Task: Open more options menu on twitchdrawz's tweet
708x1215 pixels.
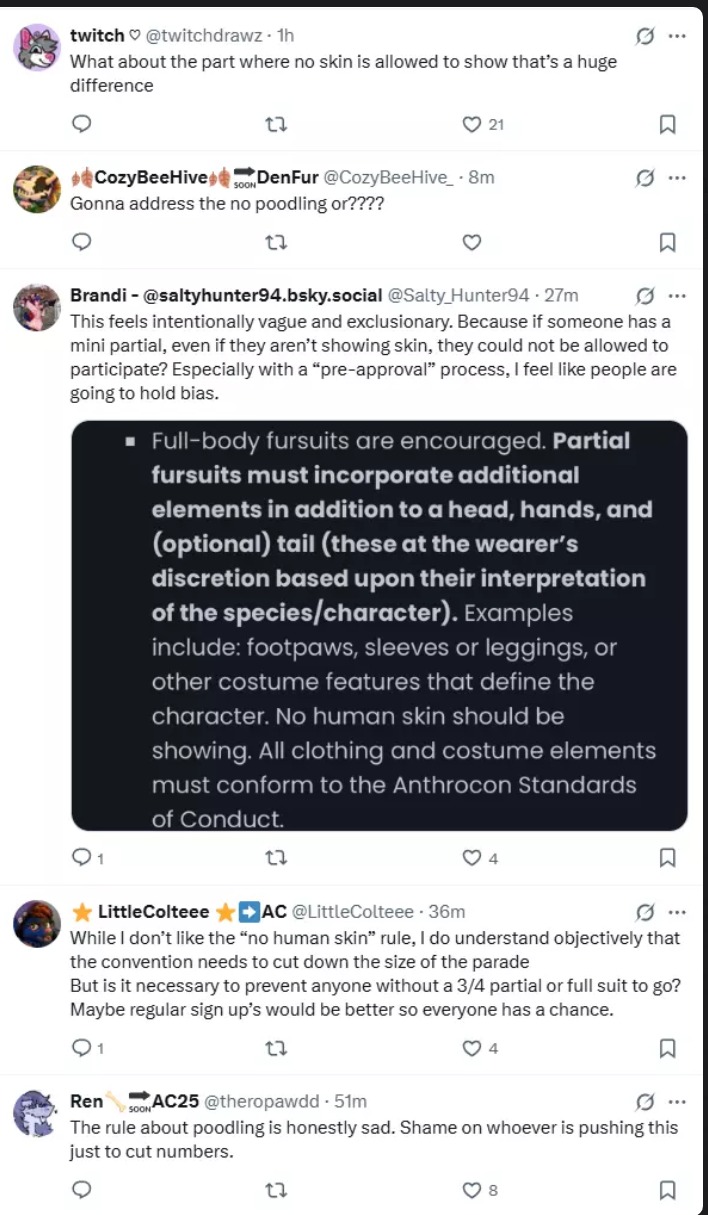Action: click(x=677, y=36)
